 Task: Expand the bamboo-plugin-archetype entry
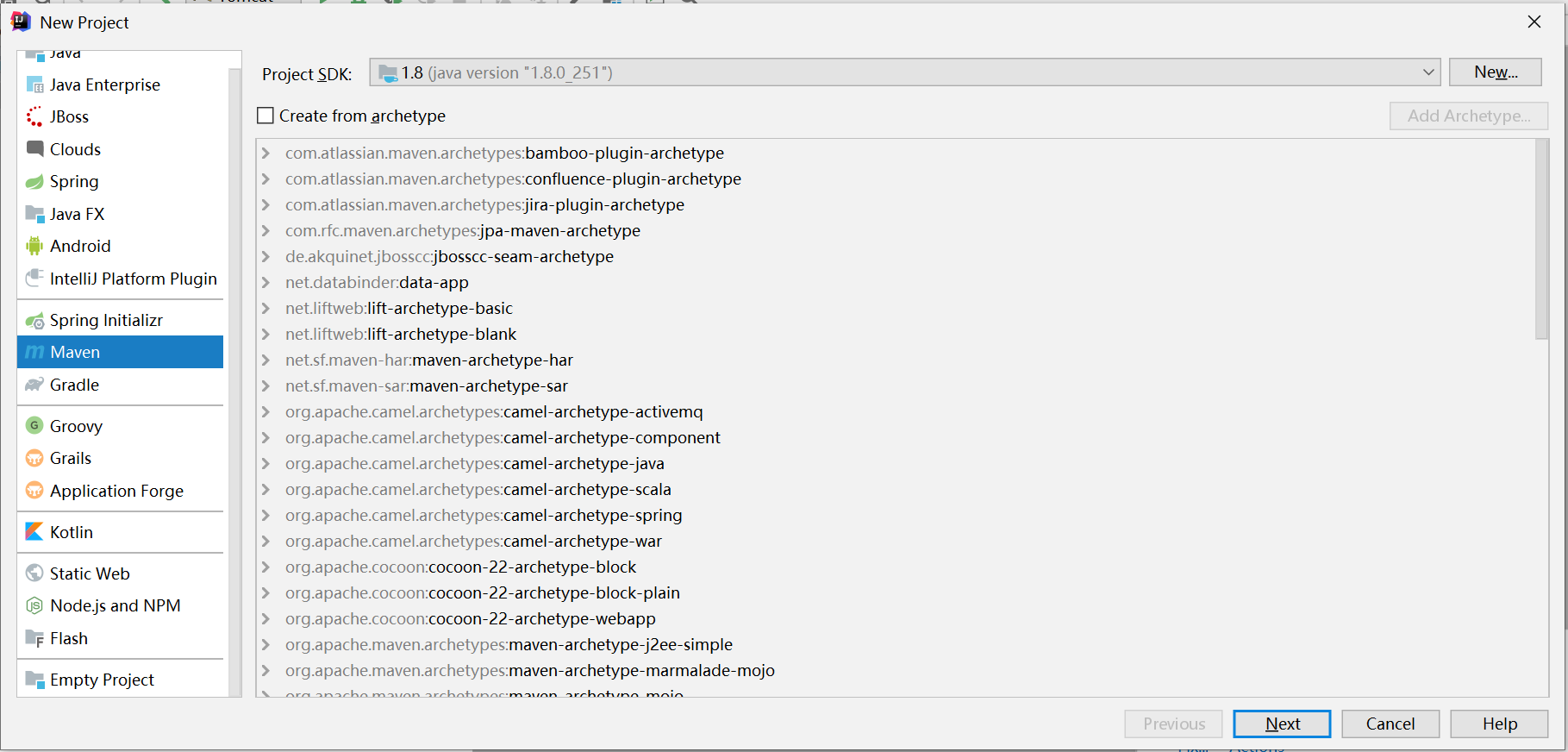[x=266, y=153]
